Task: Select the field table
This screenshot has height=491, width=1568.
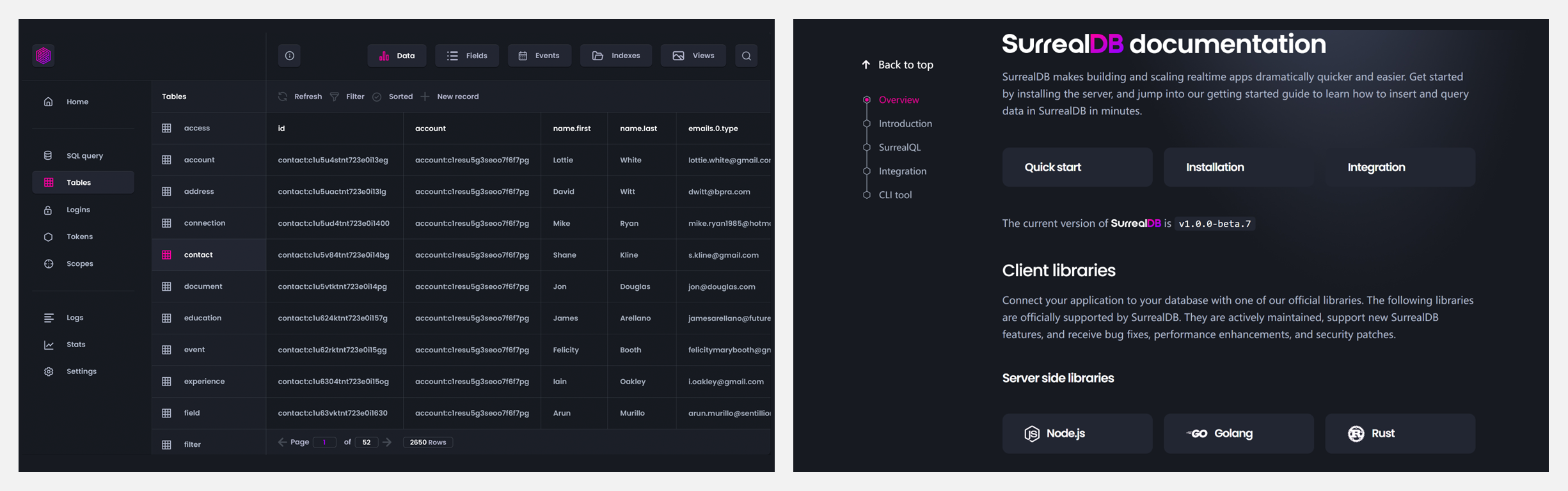Action: [x=209, y=413]
